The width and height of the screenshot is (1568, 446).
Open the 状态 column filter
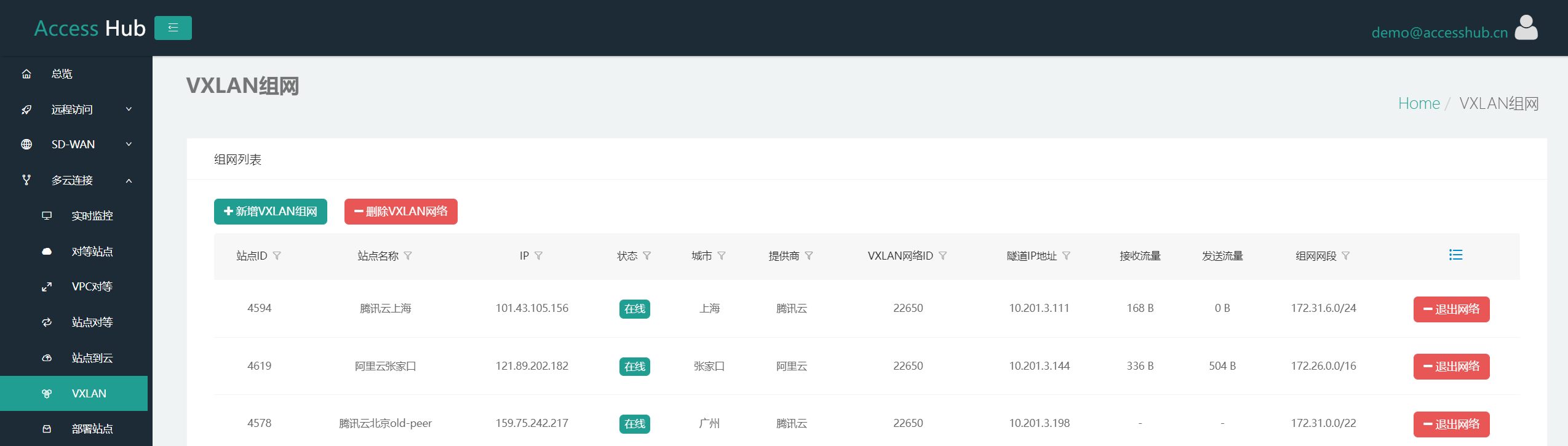[647, 256]
